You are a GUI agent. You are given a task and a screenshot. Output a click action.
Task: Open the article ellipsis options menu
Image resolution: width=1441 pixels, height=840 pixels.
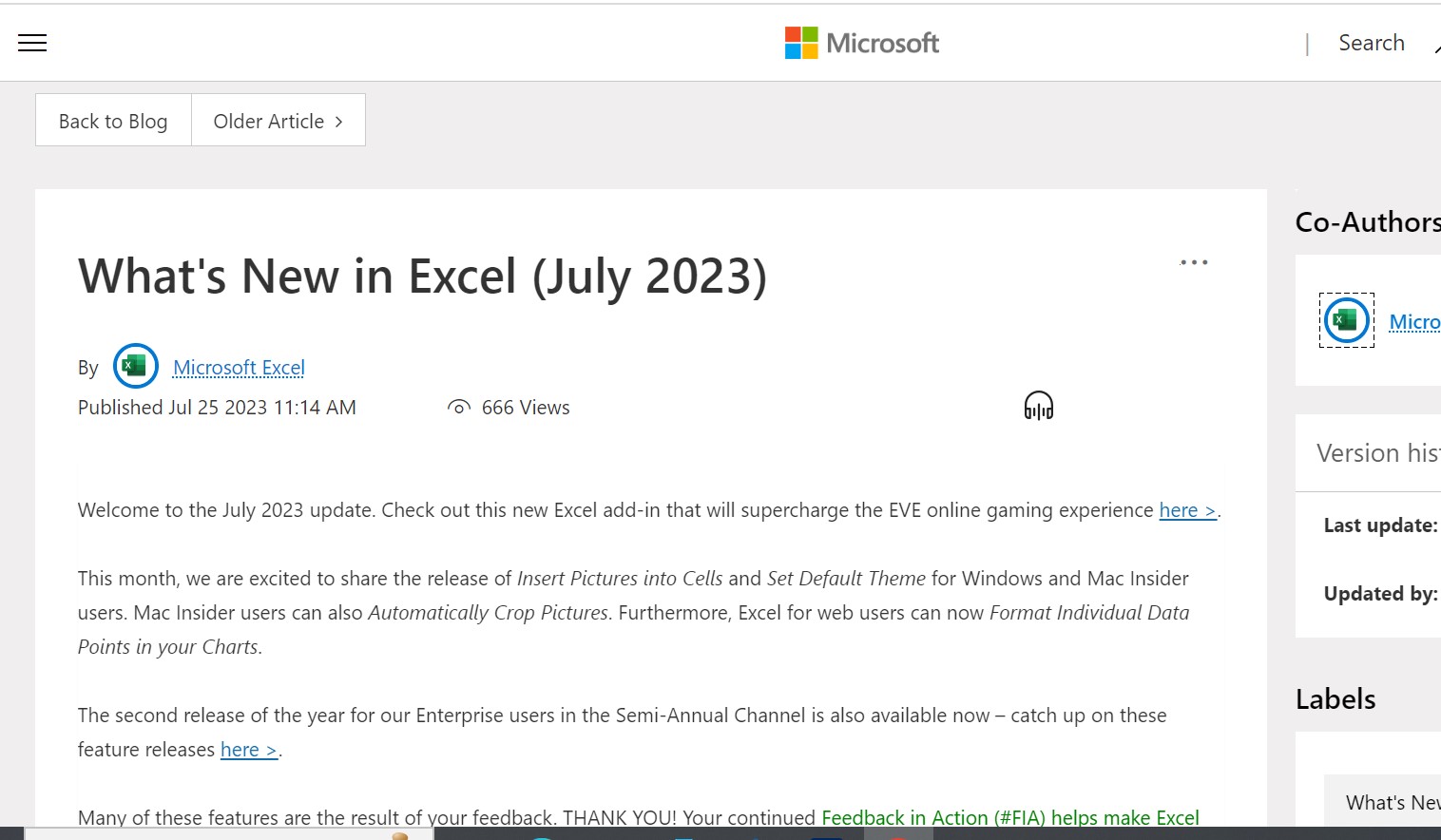(1194, 261)
